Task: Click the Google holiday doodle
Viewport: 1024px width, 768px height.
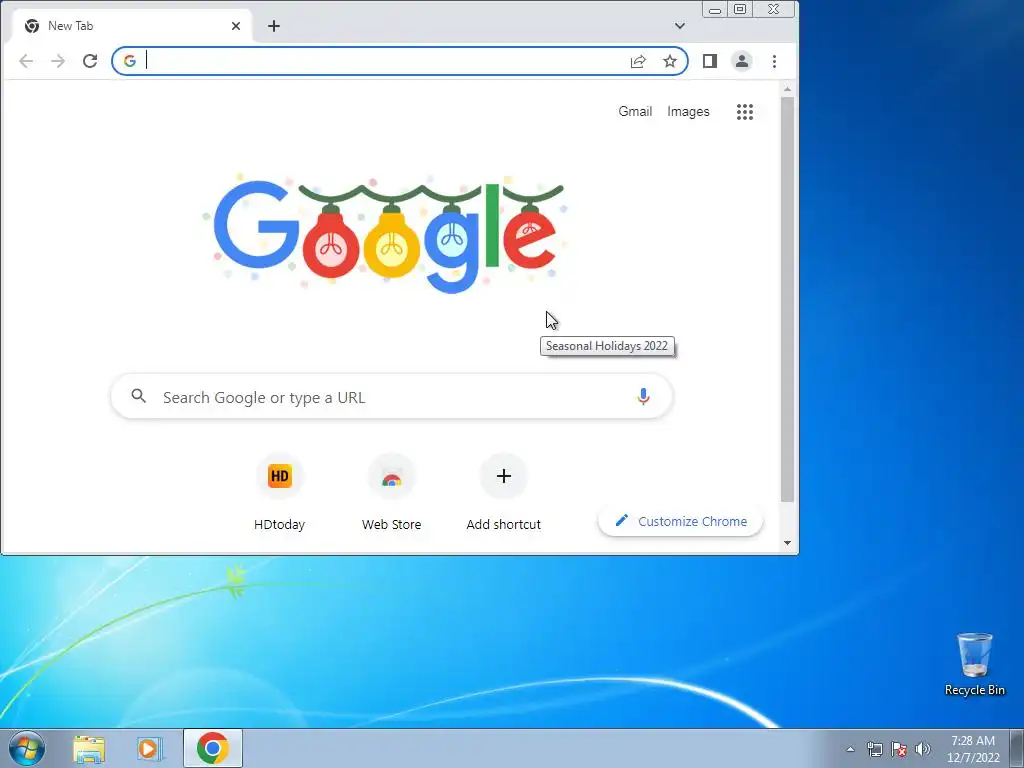Action: (385, 234)
